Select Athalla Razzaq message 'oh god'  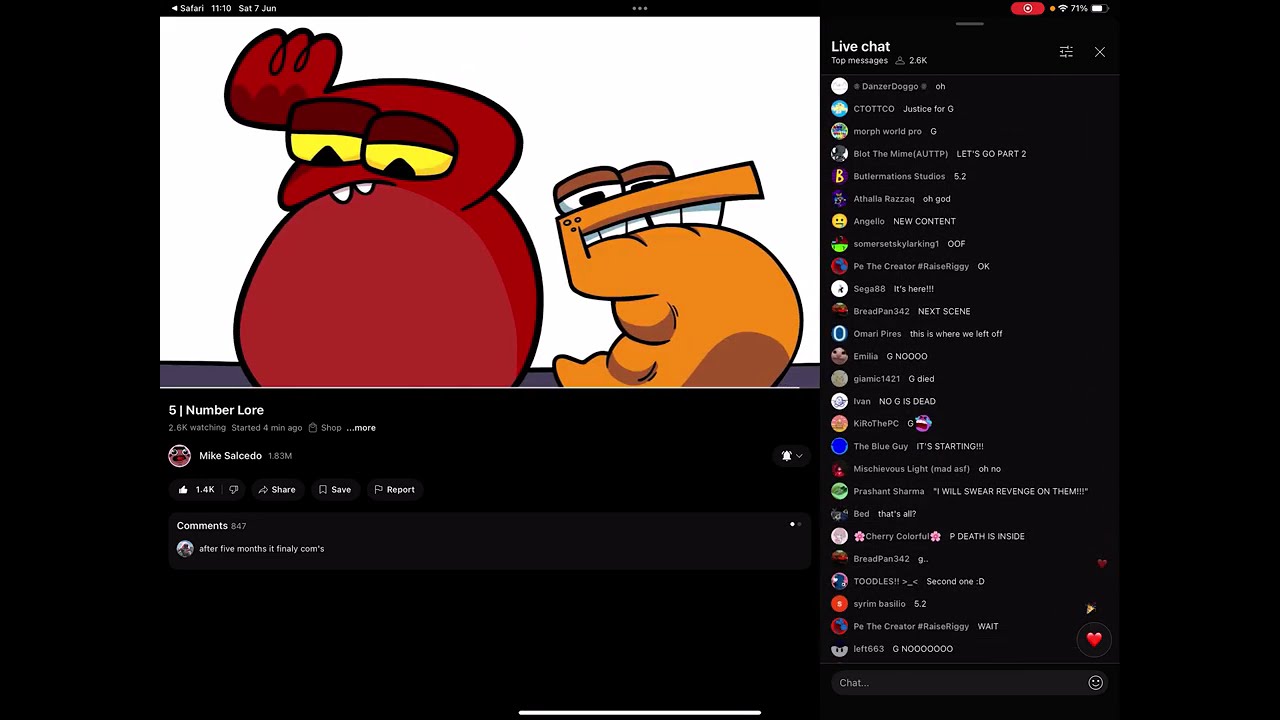tap(937, 199)
